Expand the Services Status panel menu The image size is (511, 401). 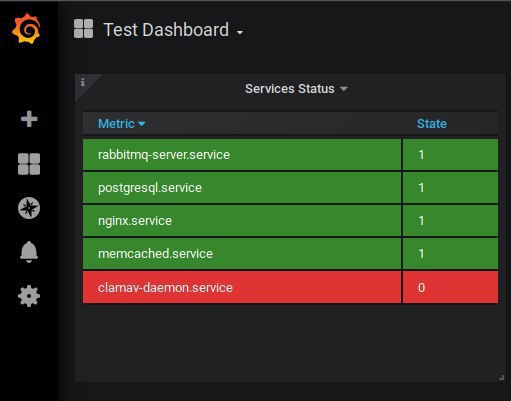point(344,89)
